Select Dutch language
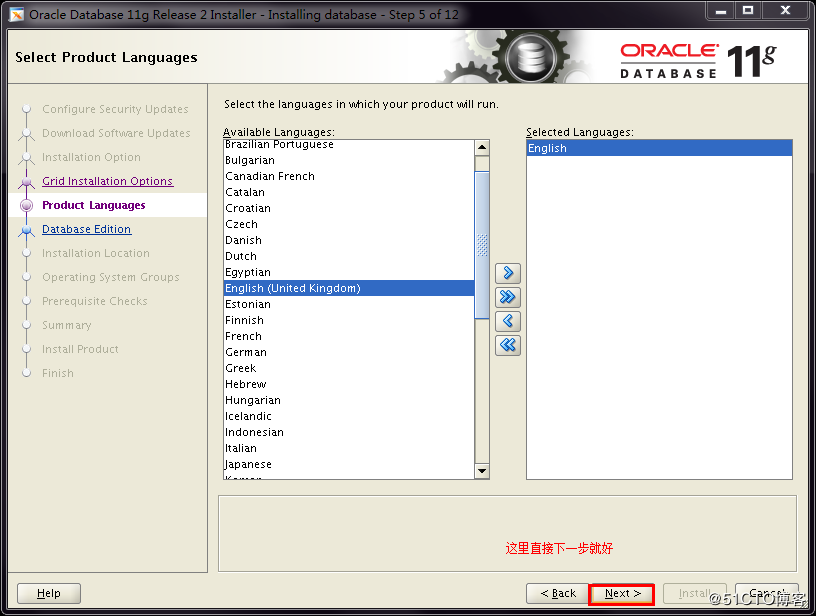This screenshot has width=816, height=616. tap(349, 256)
